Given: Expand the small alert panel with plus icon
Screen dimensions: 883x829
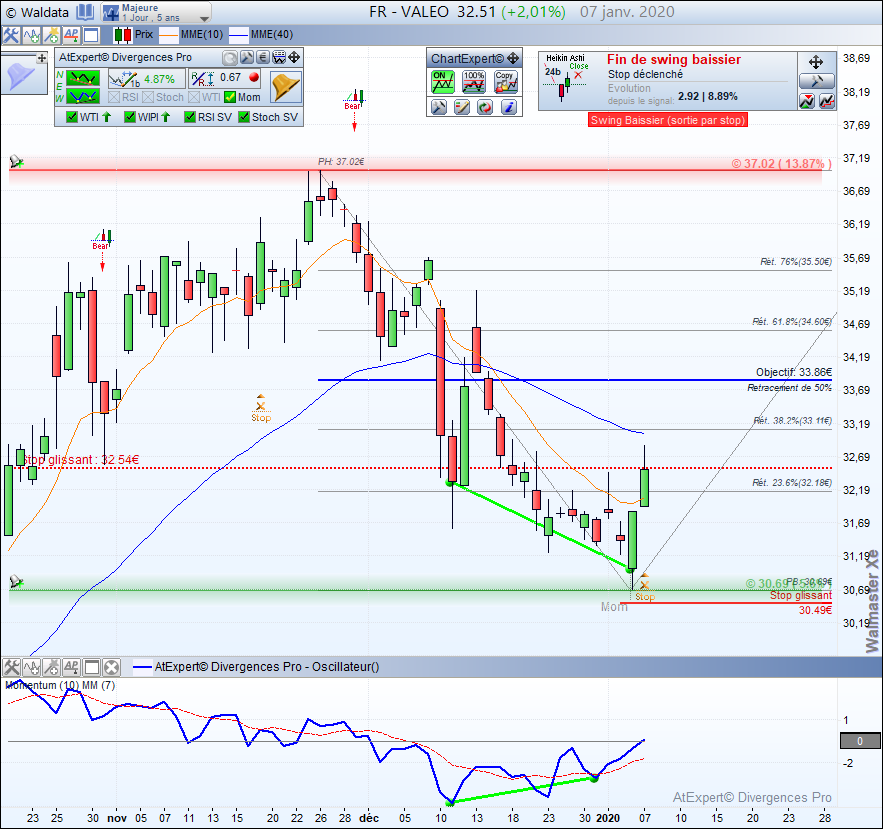Looking at the screenshot, I should pos(42,58).
